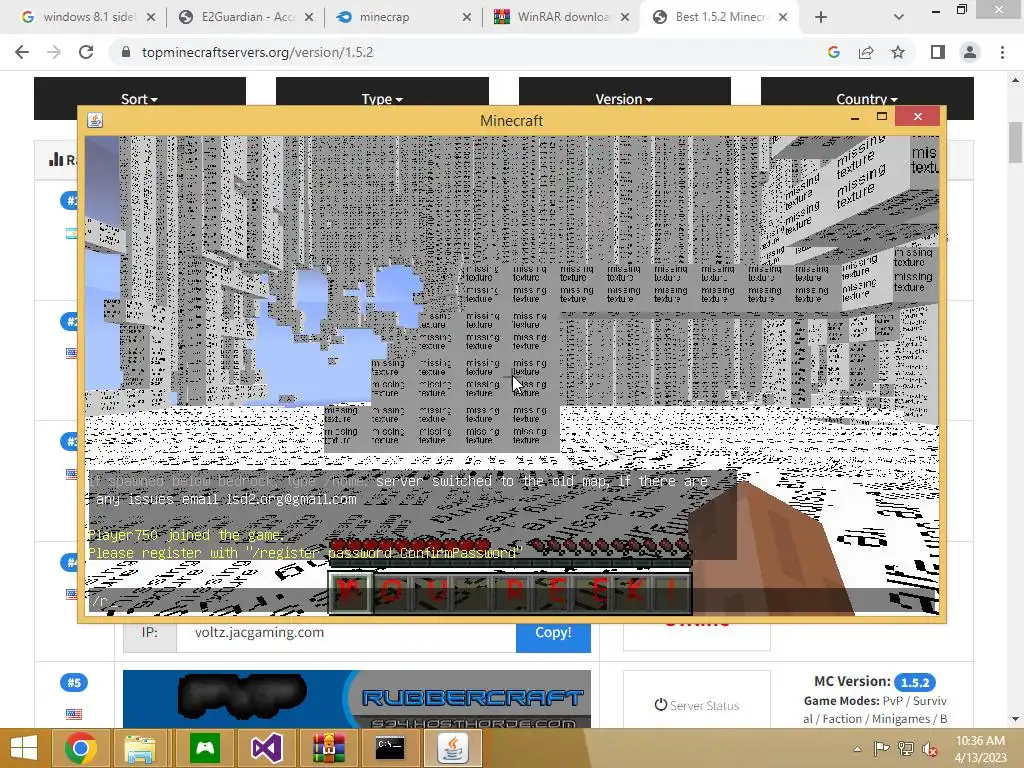Open the Version dropdown
Image resolution: width=1024 pixels, height=768 pixels.
624,99
